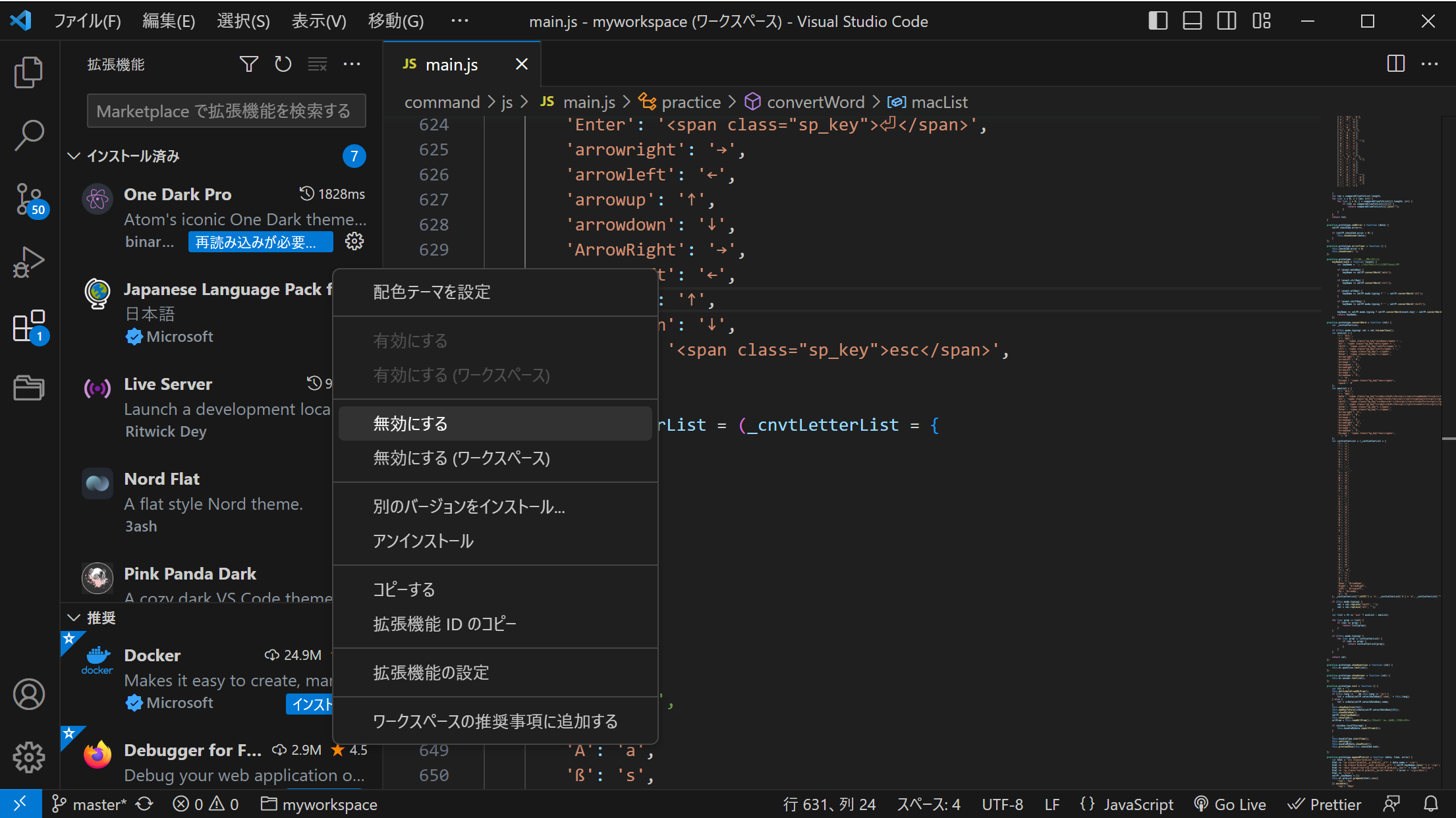The height and width of the screenshot is (818, 1456).
Task: Choose アンインストール from context menu
Action: pyautogui.click(x=495, y=541)
